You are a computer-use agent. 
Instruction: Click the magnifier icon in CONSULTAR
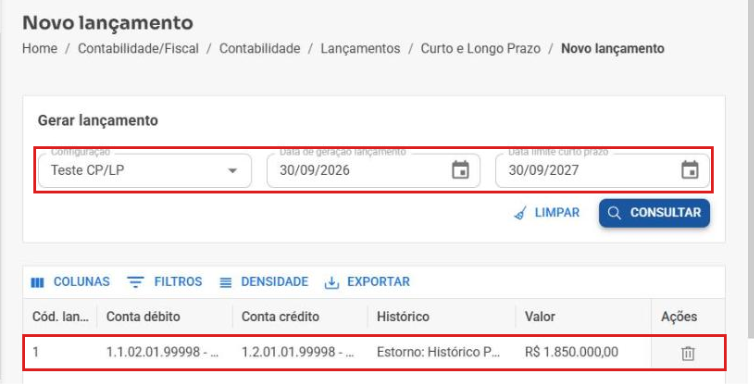point(614,213)
